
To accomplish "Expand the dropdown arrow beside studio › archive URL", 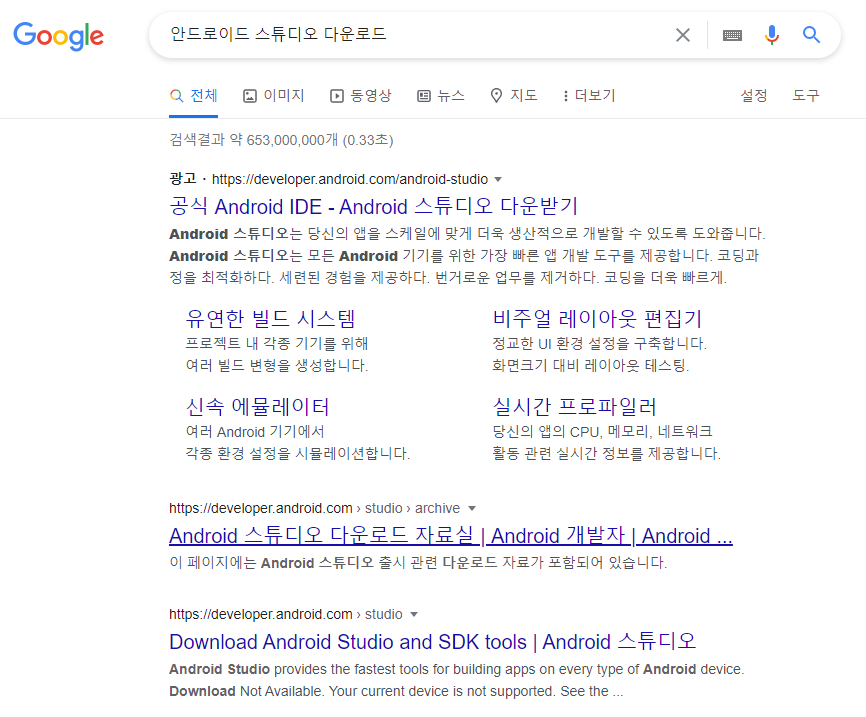I will click(472, 508).
